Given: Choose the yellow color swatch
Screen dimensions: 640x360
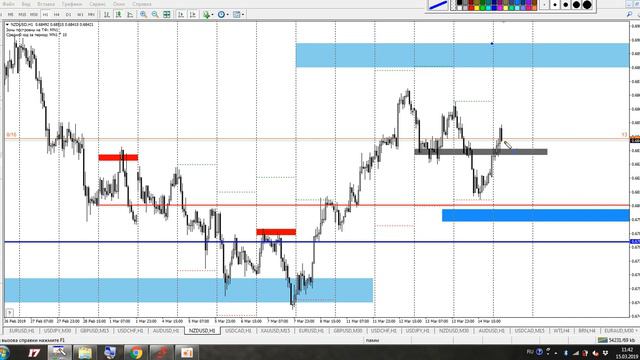Looking at the screenshot, I should point(477,8).
